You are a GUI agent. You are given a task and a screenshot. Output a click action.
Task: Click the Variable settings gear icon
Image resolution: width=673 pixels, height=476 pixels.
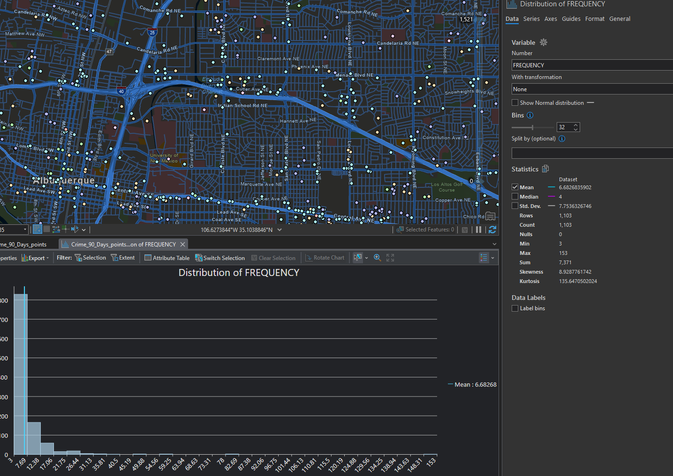[544, 43]
